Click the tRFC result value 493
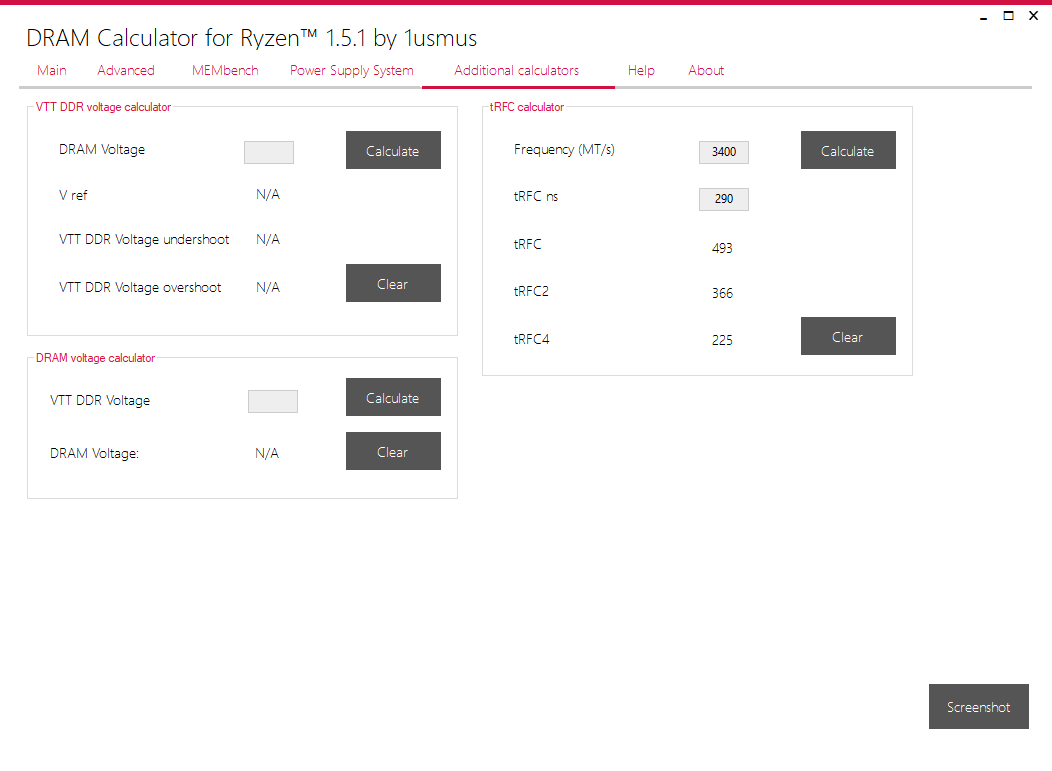 point(722,248)
